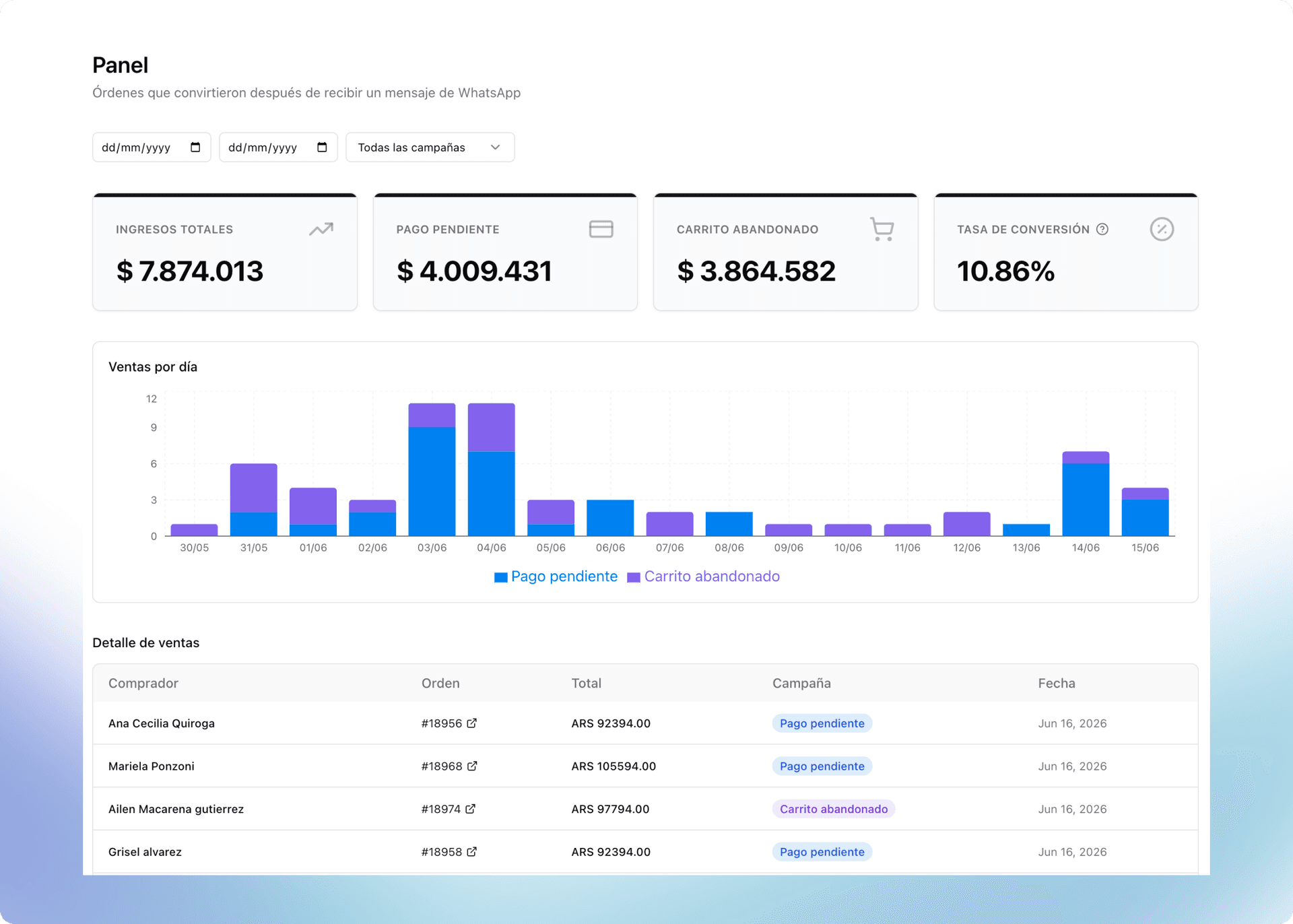Click the Comprador column header
Viewport: 1293px width, 924px height.
click(143, 683)
